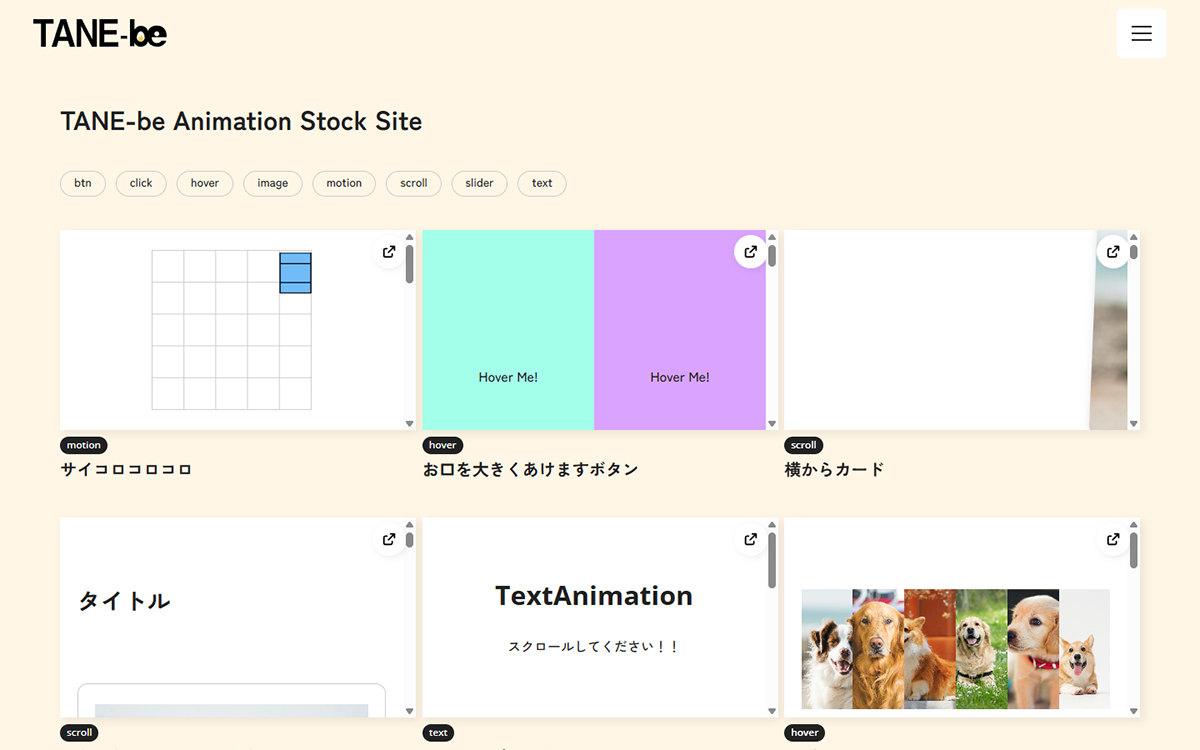Click the teal Hover Me! button

pyautogui.click(x=508, y=377)
